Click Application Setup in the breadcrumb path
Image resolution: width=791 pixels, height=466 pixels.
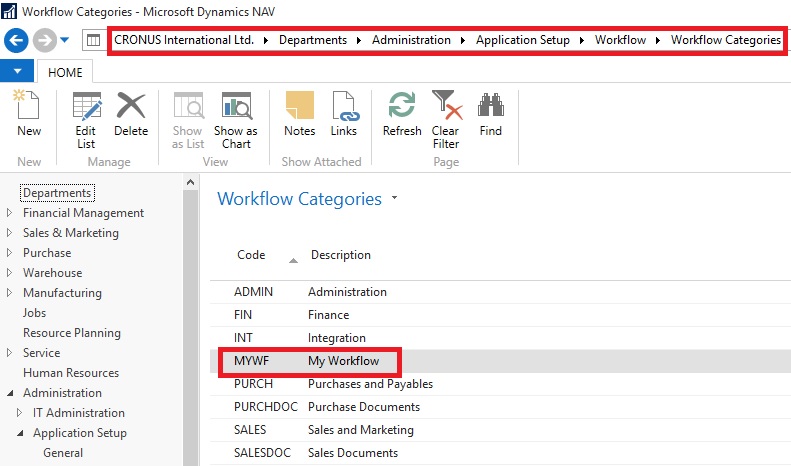(522, 40)
